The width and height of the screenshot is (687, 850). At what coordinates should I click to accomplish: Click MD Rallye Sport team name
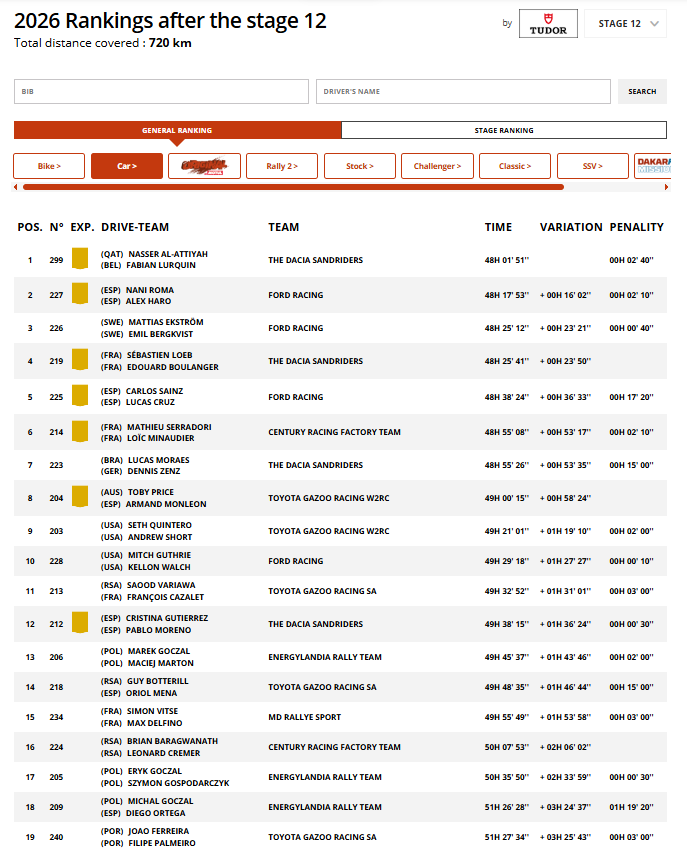point(305,717)
